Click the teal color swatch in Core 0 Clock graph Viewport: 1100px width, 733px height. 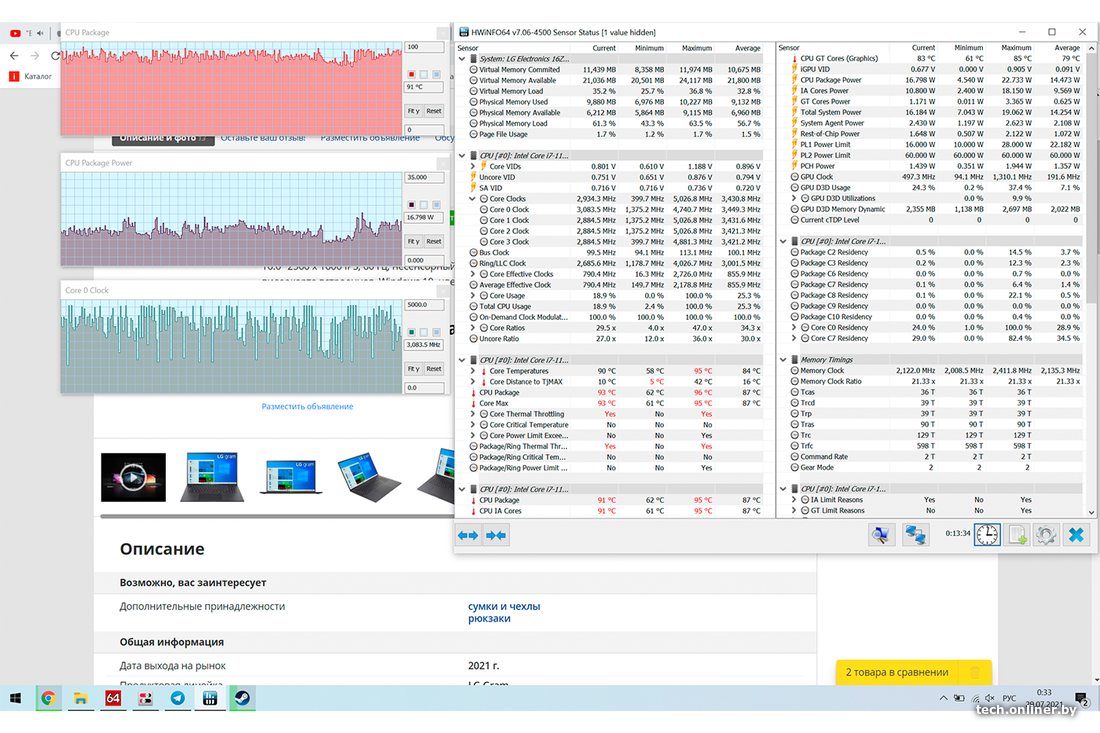pyautogui.click(x=411, y=333)
